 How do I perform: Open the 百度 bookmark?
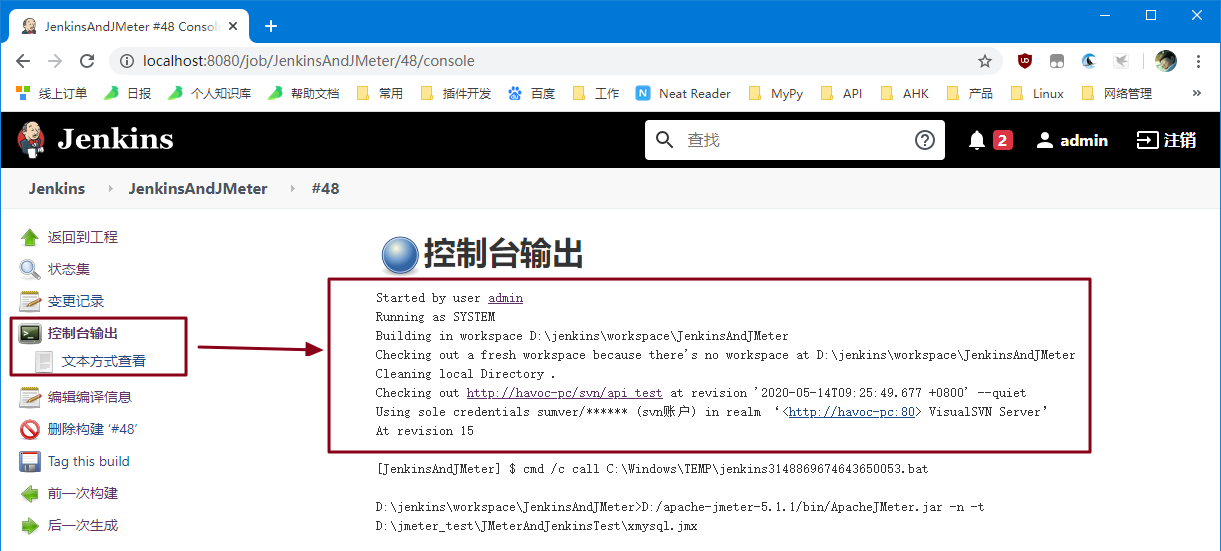coord(531,93)
